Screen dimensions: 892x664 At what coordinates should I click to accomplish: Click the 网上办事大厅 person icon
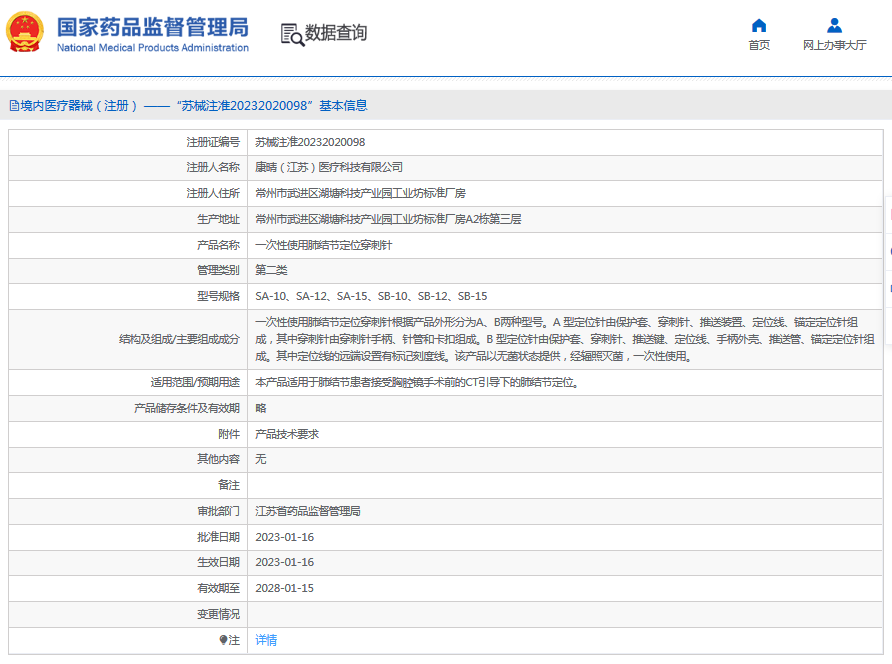point(833,24)
